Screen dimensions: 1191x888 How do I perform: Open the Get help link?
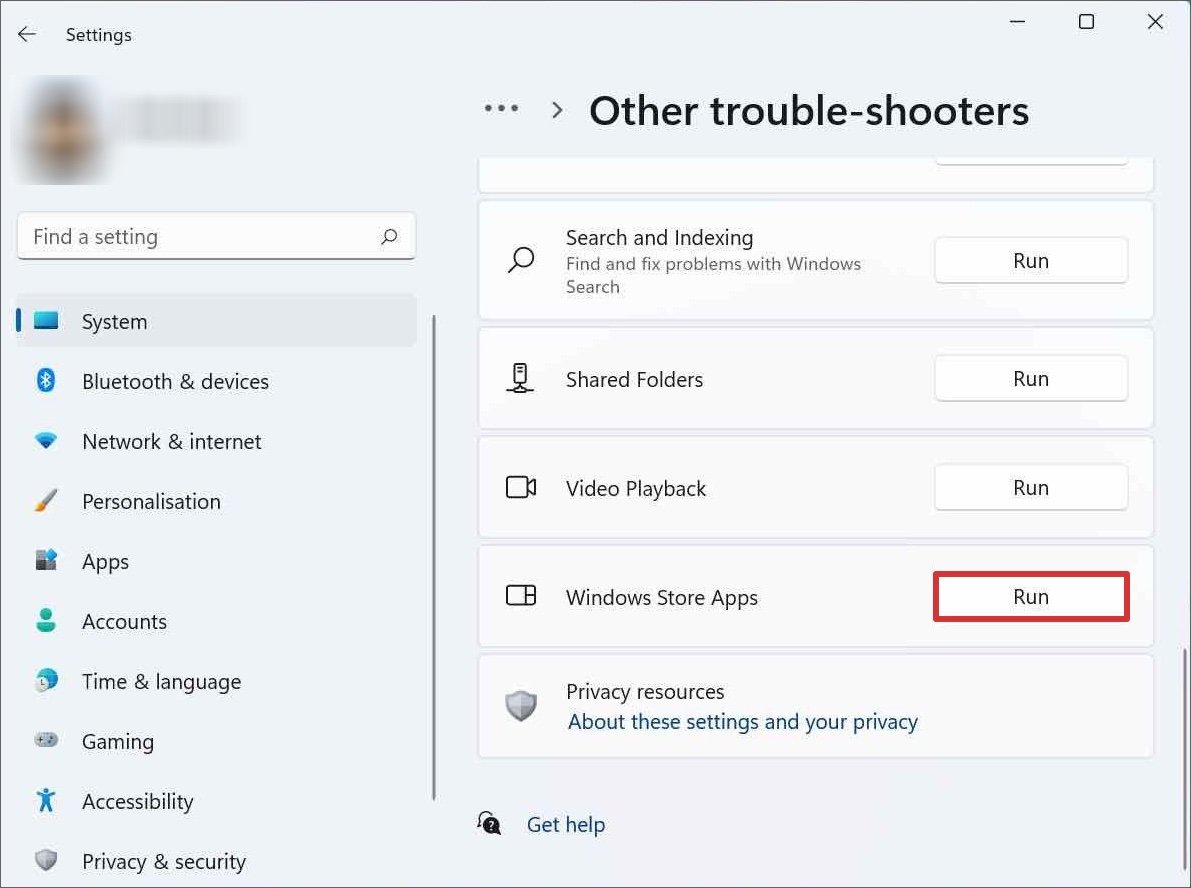pyautogui.click(x=566, y=824)
